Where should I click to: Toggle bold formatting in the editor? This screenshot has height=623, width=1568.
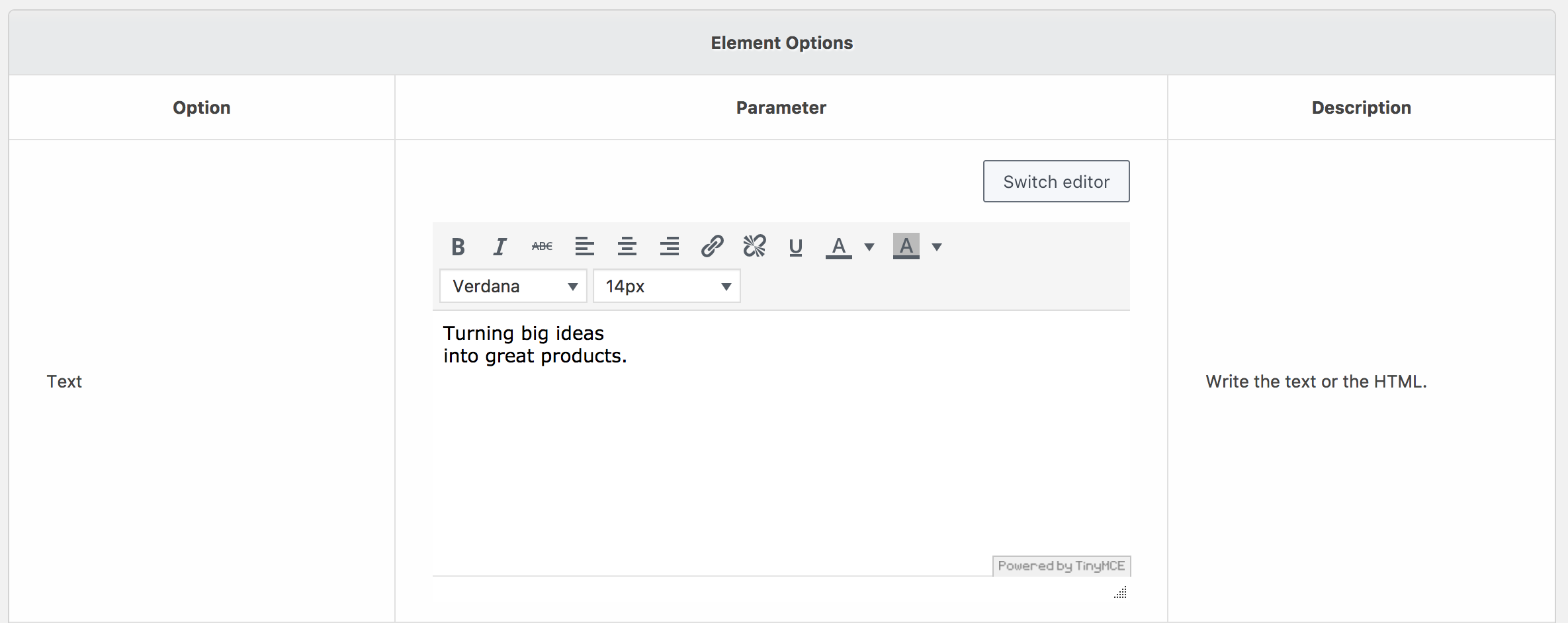pyautogui.click(x=458, y=247)
